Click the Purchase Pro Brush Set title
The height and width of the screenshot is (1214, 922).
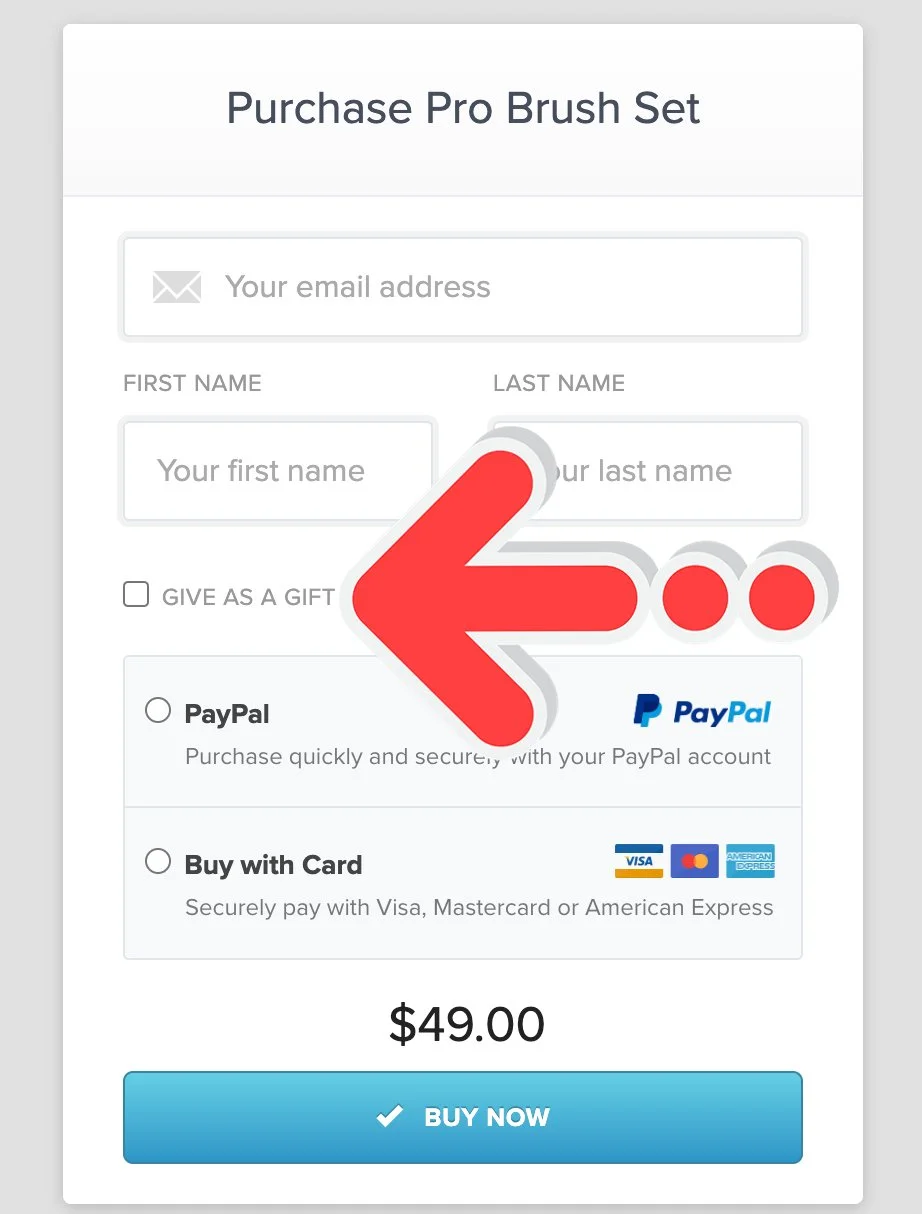463,108
